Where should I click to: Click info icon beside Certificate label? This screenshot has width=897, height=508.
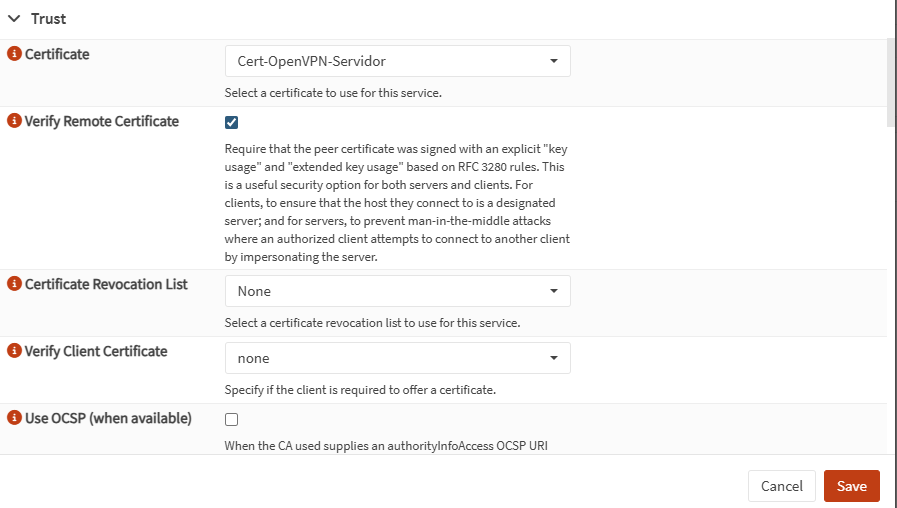pos(14,54)
